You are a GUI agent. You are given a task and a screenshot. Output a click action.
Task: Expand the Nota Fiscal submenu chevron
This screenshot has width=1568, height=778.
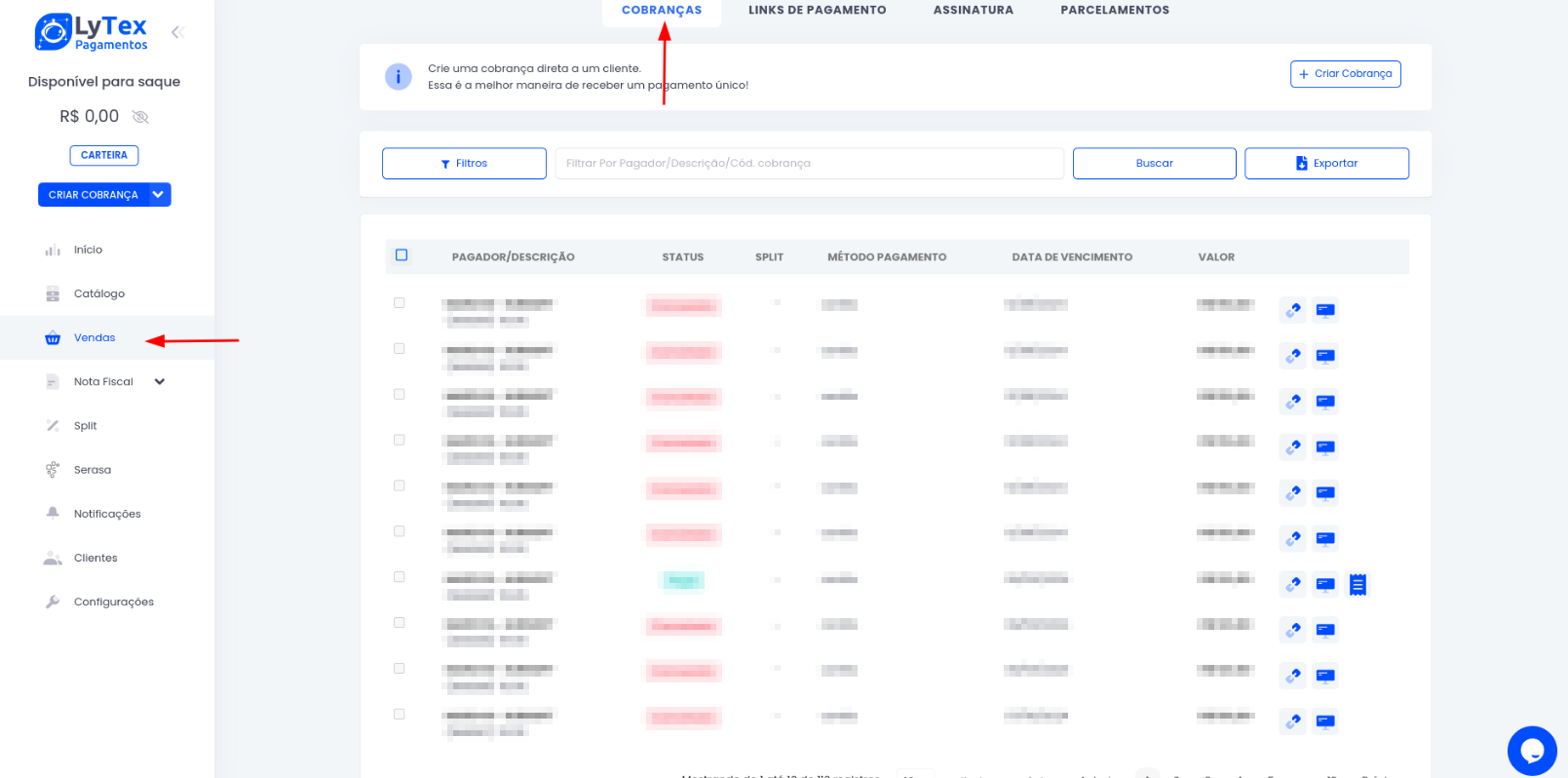(x=160, y=382)
